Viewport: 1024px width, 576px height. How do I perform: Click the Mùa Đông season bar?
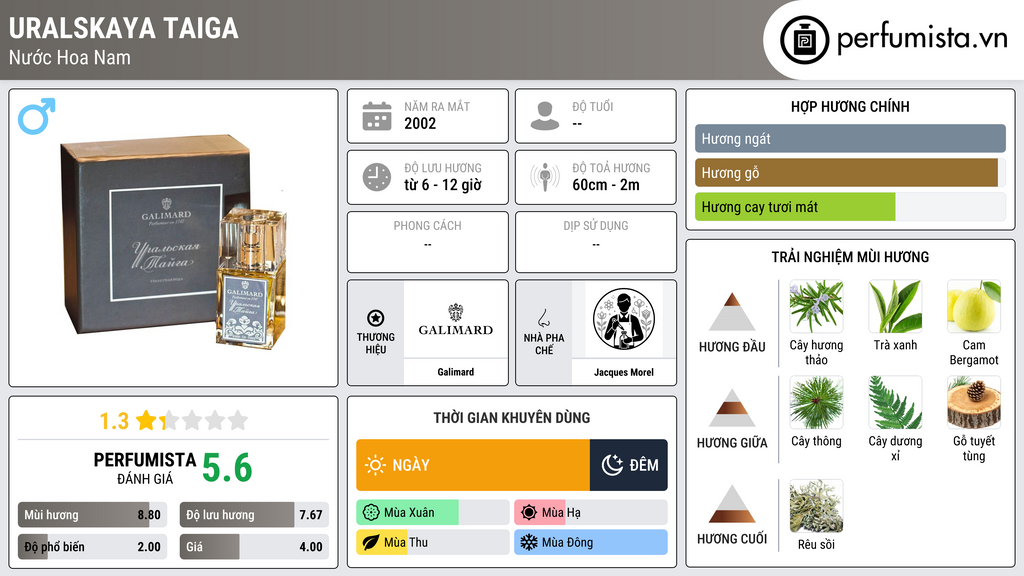tap(590, 542)
